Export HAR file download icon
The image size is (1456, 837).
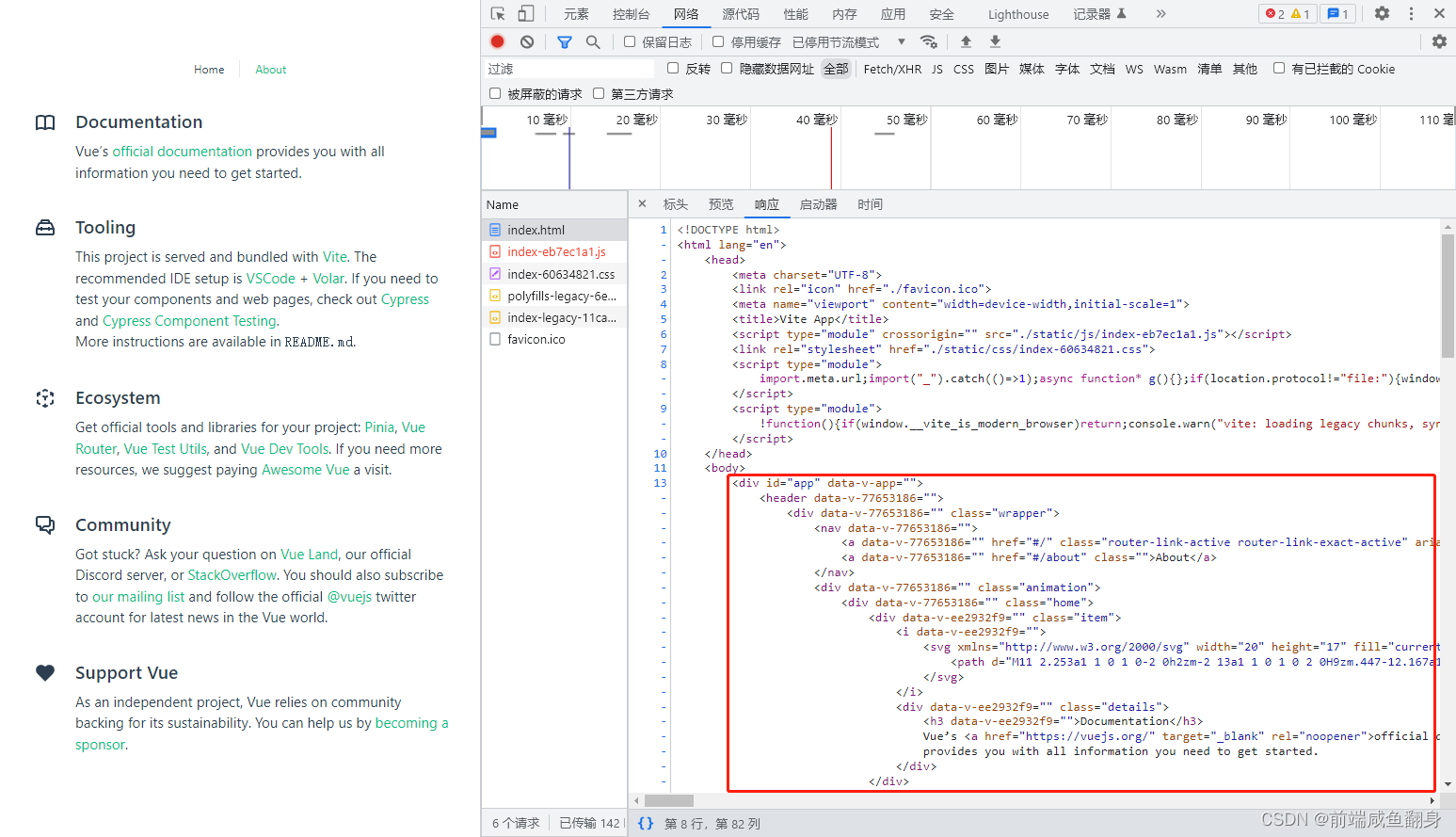pyautogui.click(x=995, y=41)
